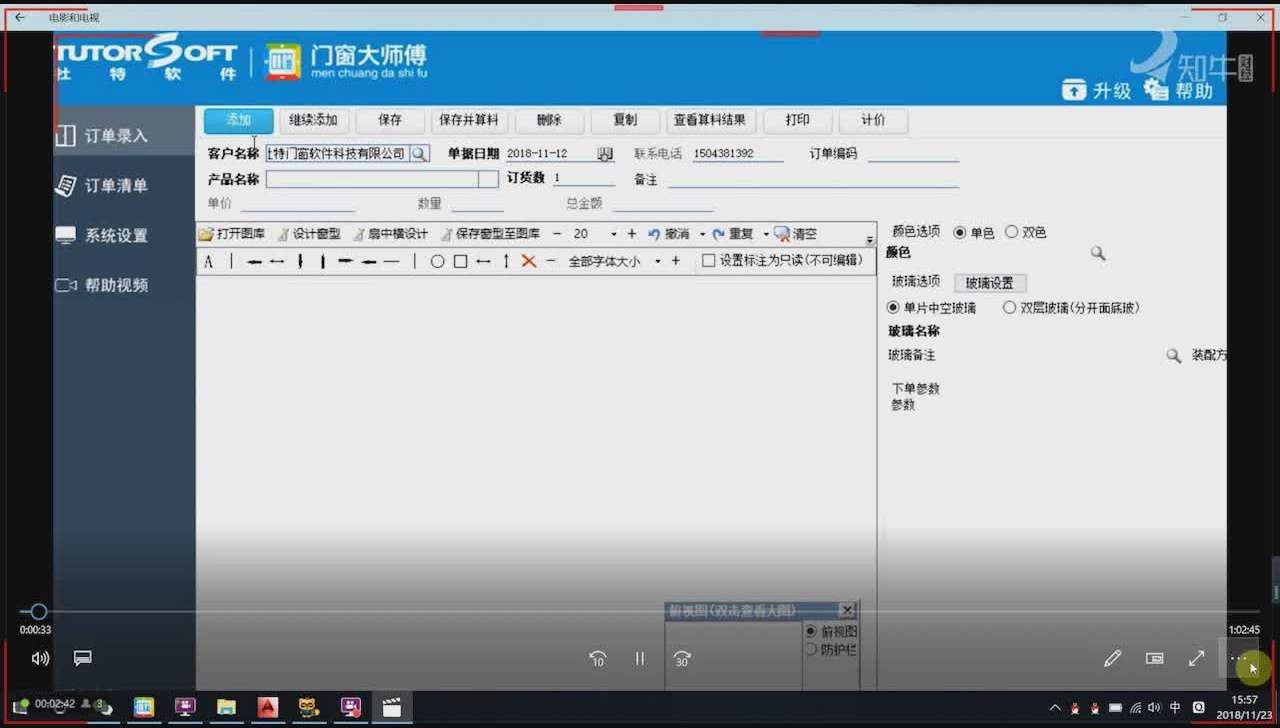
Task: Click the 颜色 search magnifier icon
Action: point(1098,254)
